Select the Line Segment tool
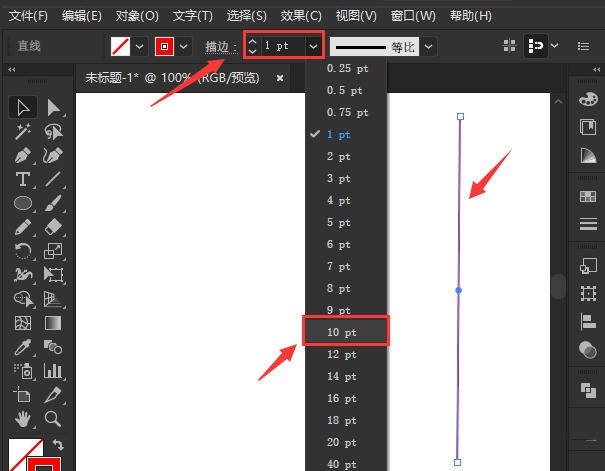 click(x=54, y=179)
